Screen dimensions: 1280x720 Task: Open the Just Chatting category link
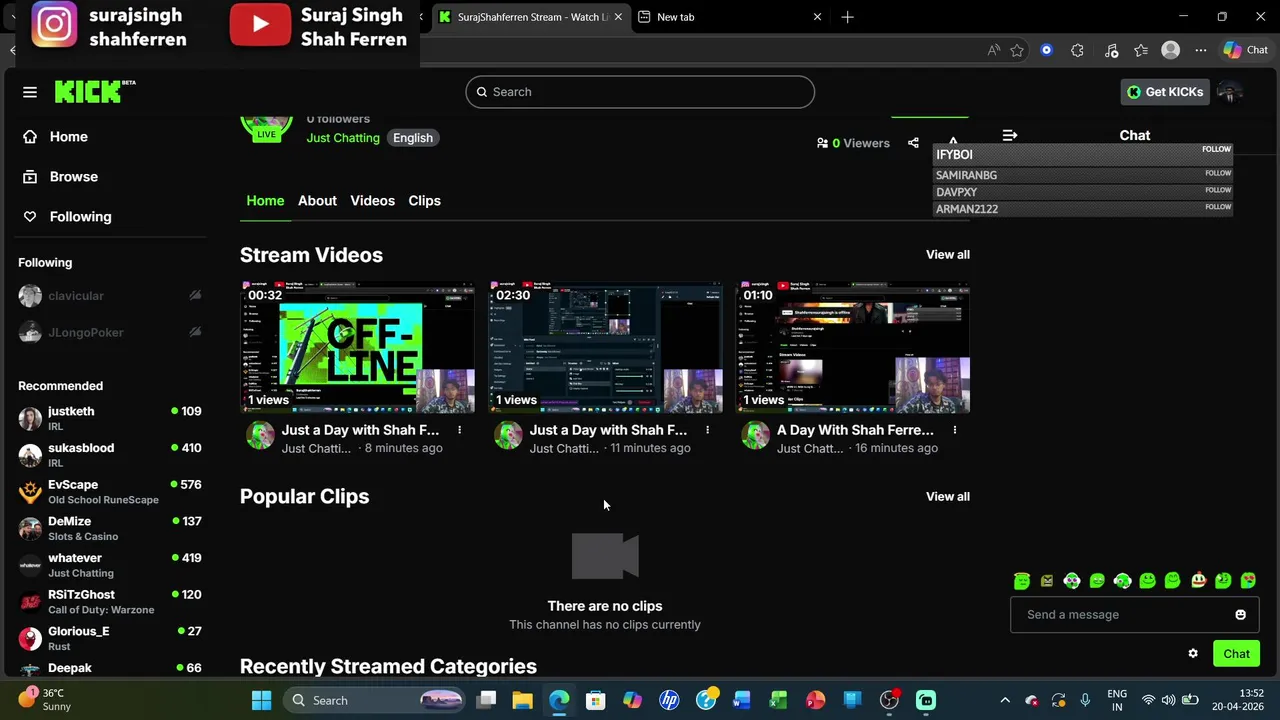tap(343, 138)
